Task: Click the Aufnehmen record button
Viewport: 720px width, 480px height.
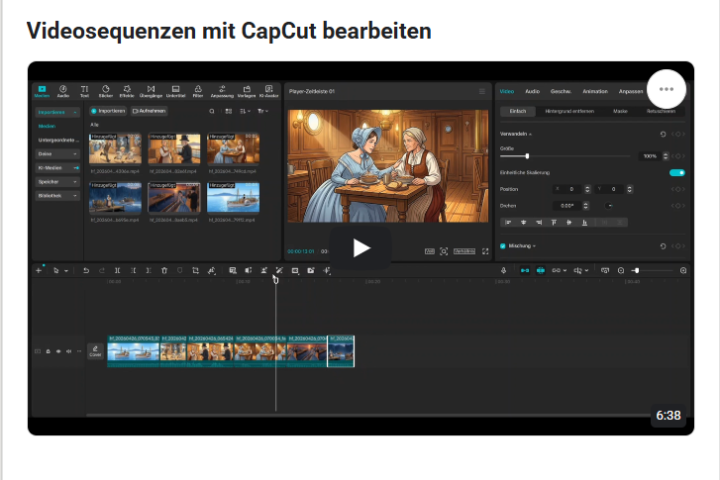Action: point(149,111)
